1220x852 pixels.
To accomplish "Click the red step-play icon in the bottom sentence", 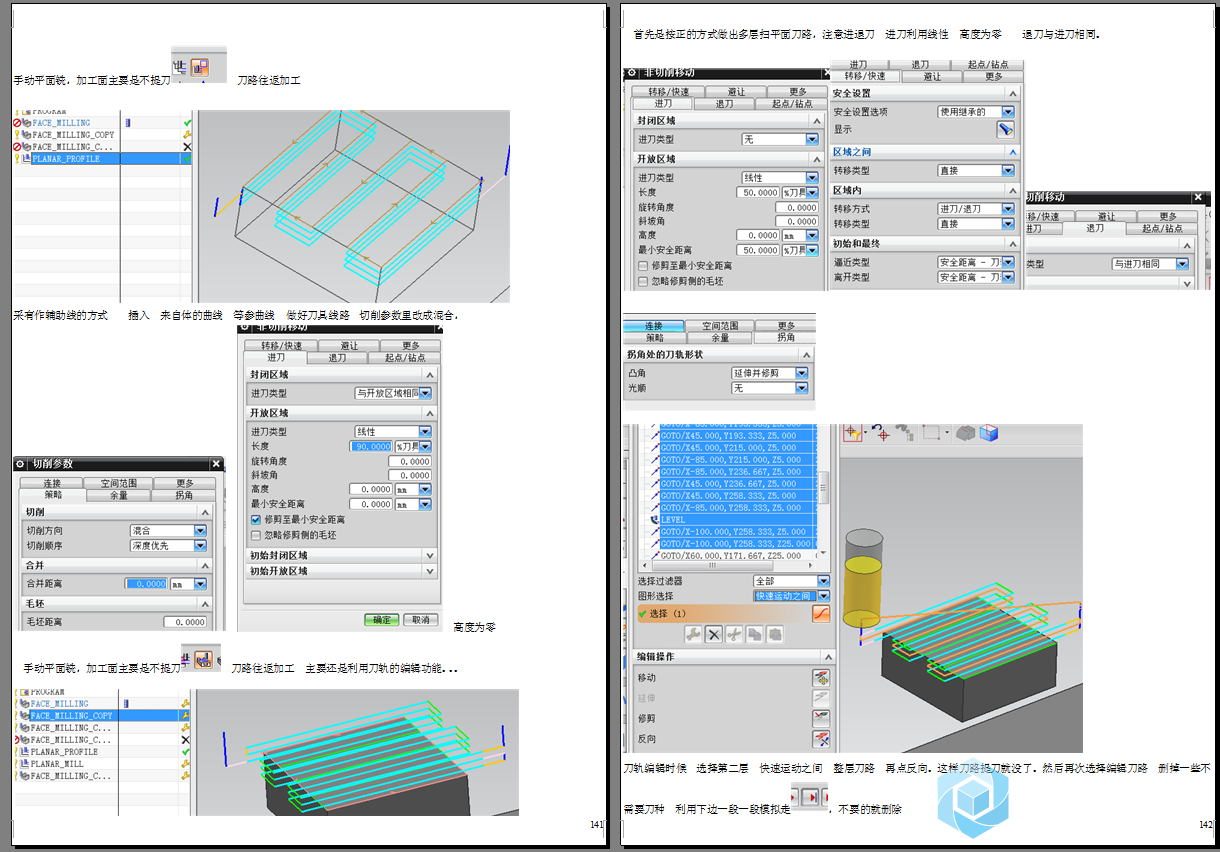I will 810,797.
